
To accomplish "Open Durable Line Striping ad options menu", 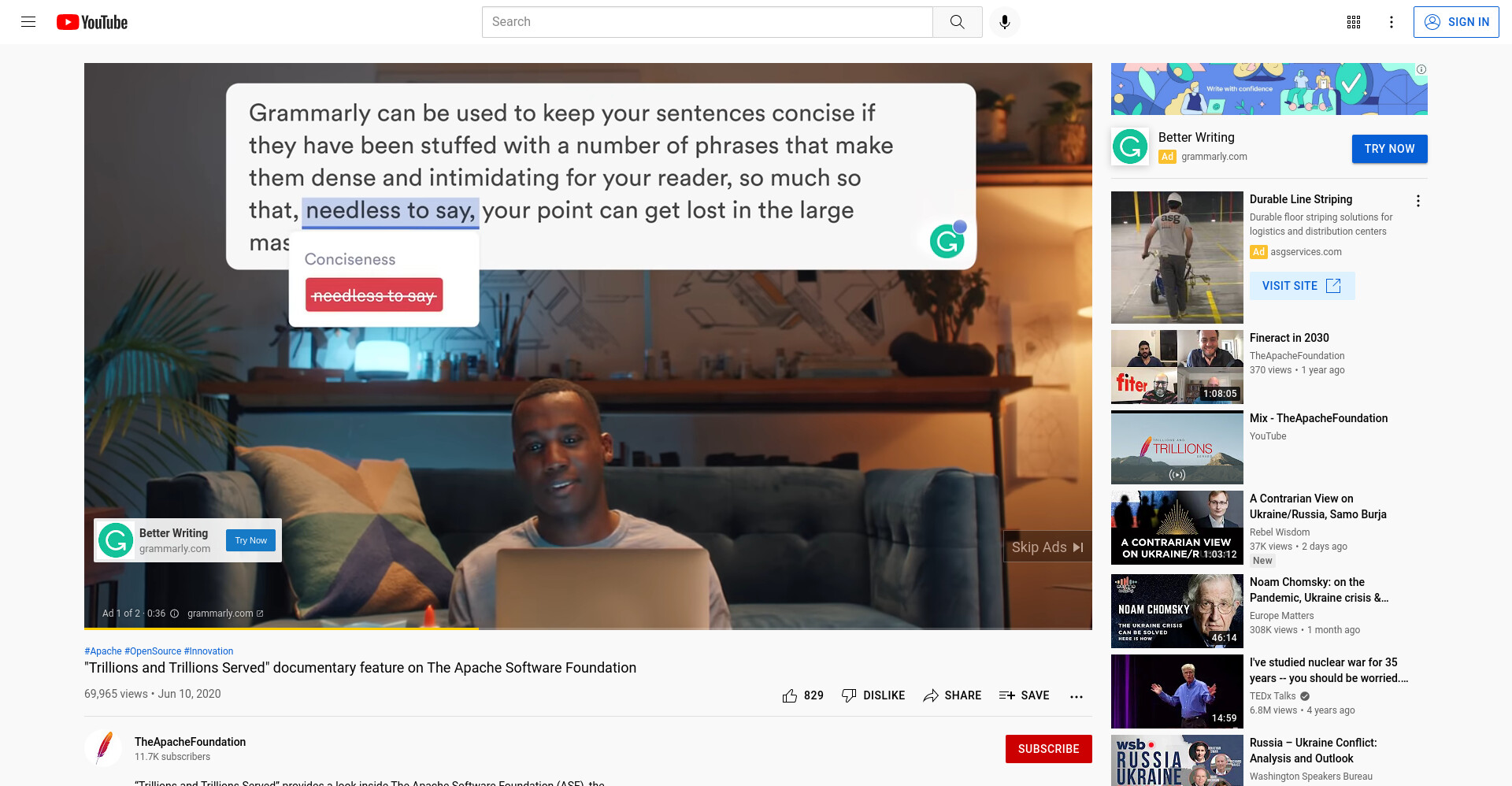I will tap(1418, 201).
